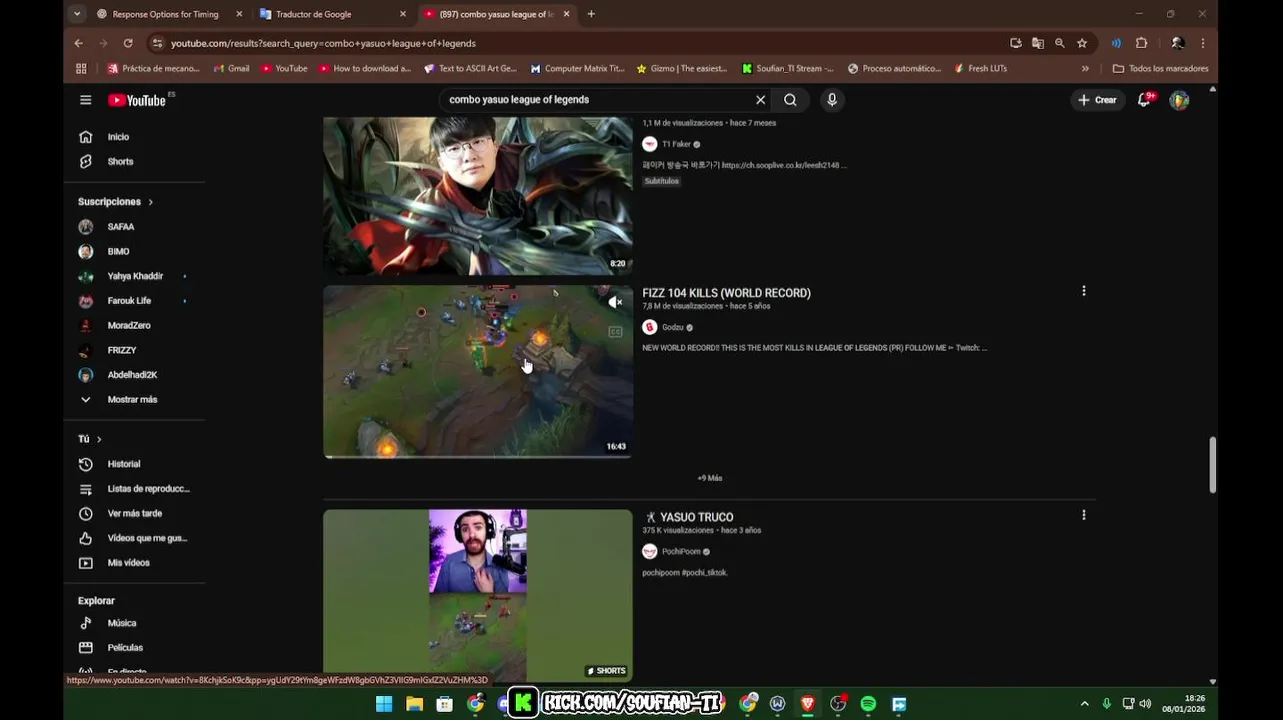This screenshot has width=1283, height=720.
Task: Clear the search box with the X
Action: click(x=760, y=100)
